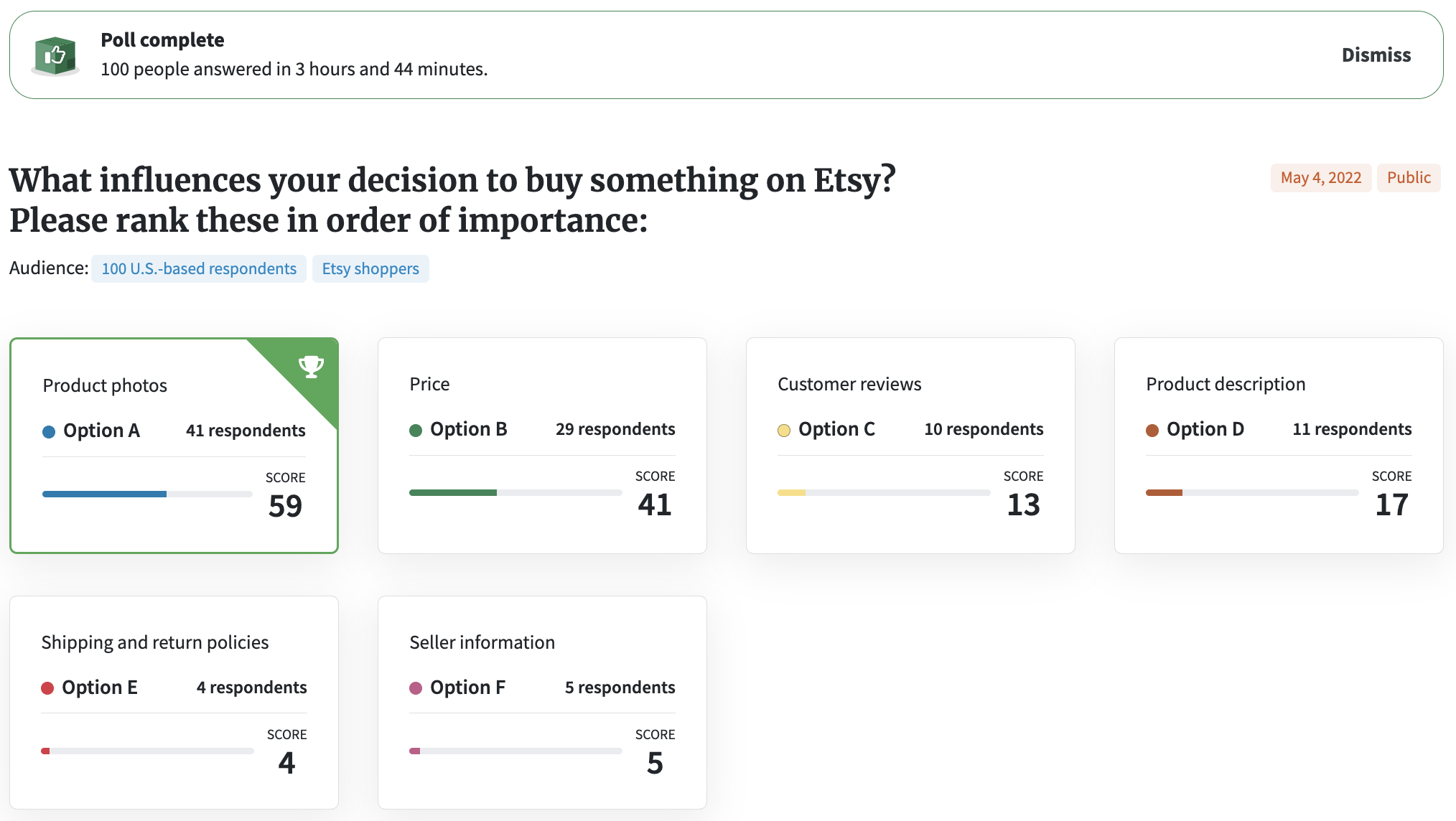This screenshot has width=1456, height=821.
Task: Select the 'Seller information' card title
Action: coord(482,642)
